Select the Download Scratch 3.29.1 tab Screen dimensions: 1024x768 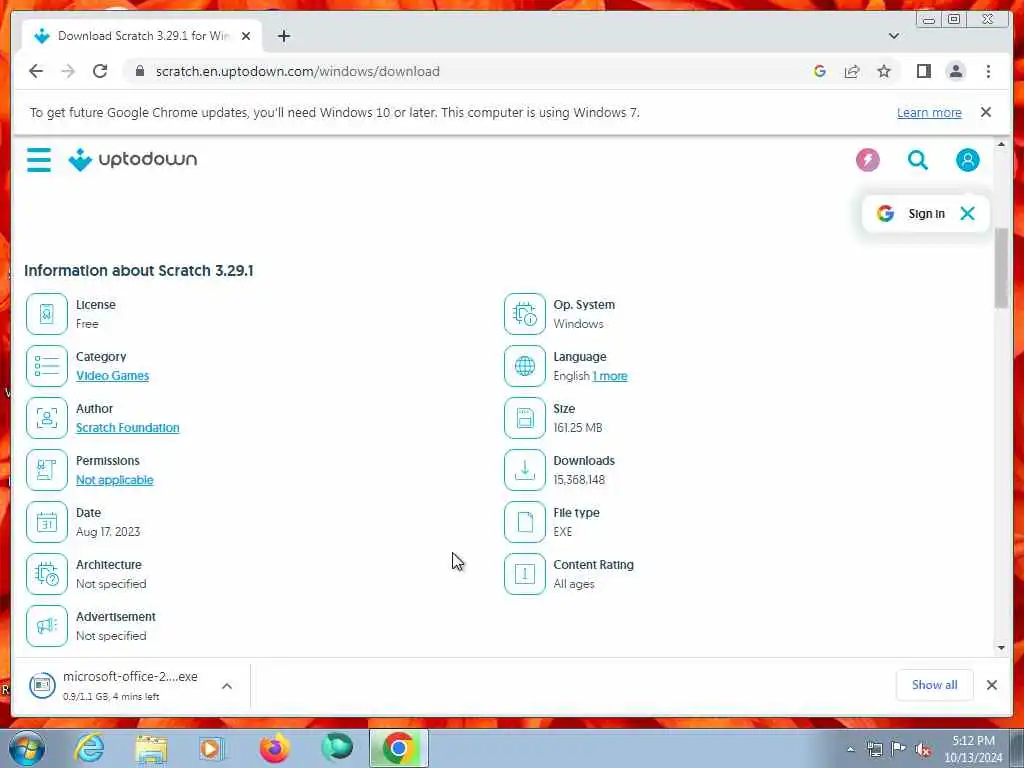click(x=142, y=36)
